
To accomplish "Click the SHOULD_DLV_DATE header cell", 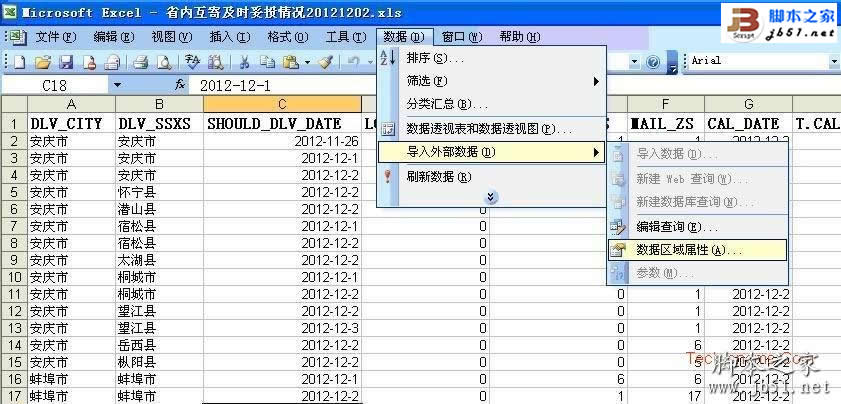I will (x=283, y=123).
